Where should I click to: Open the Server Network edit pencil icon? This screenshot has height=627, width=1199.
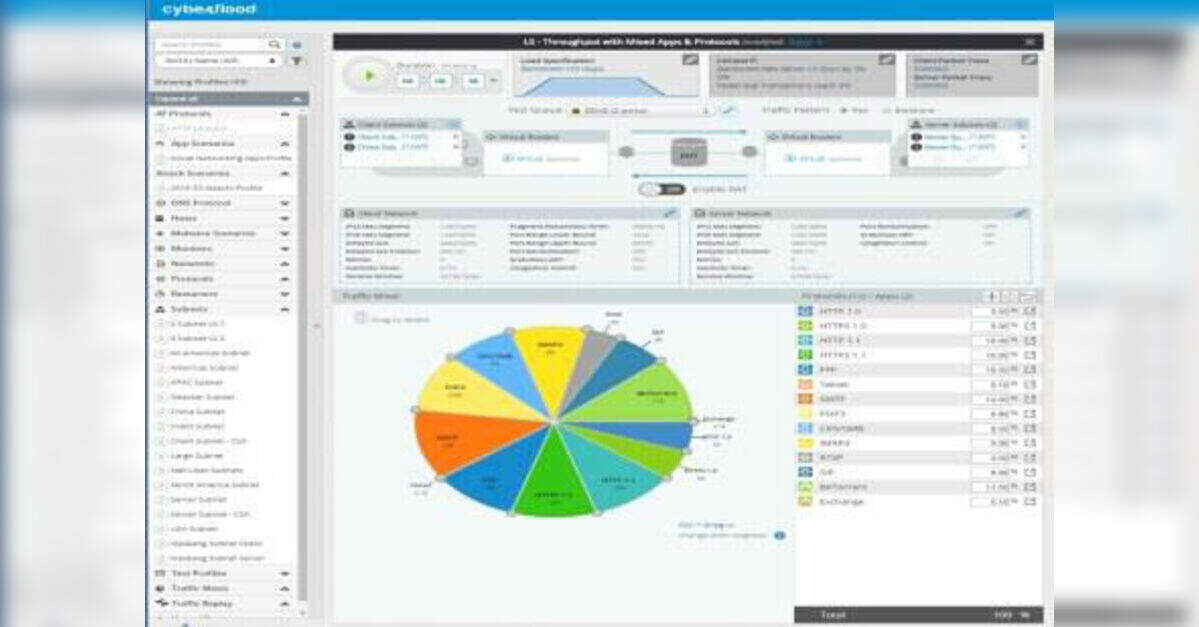pos(1020,213)
